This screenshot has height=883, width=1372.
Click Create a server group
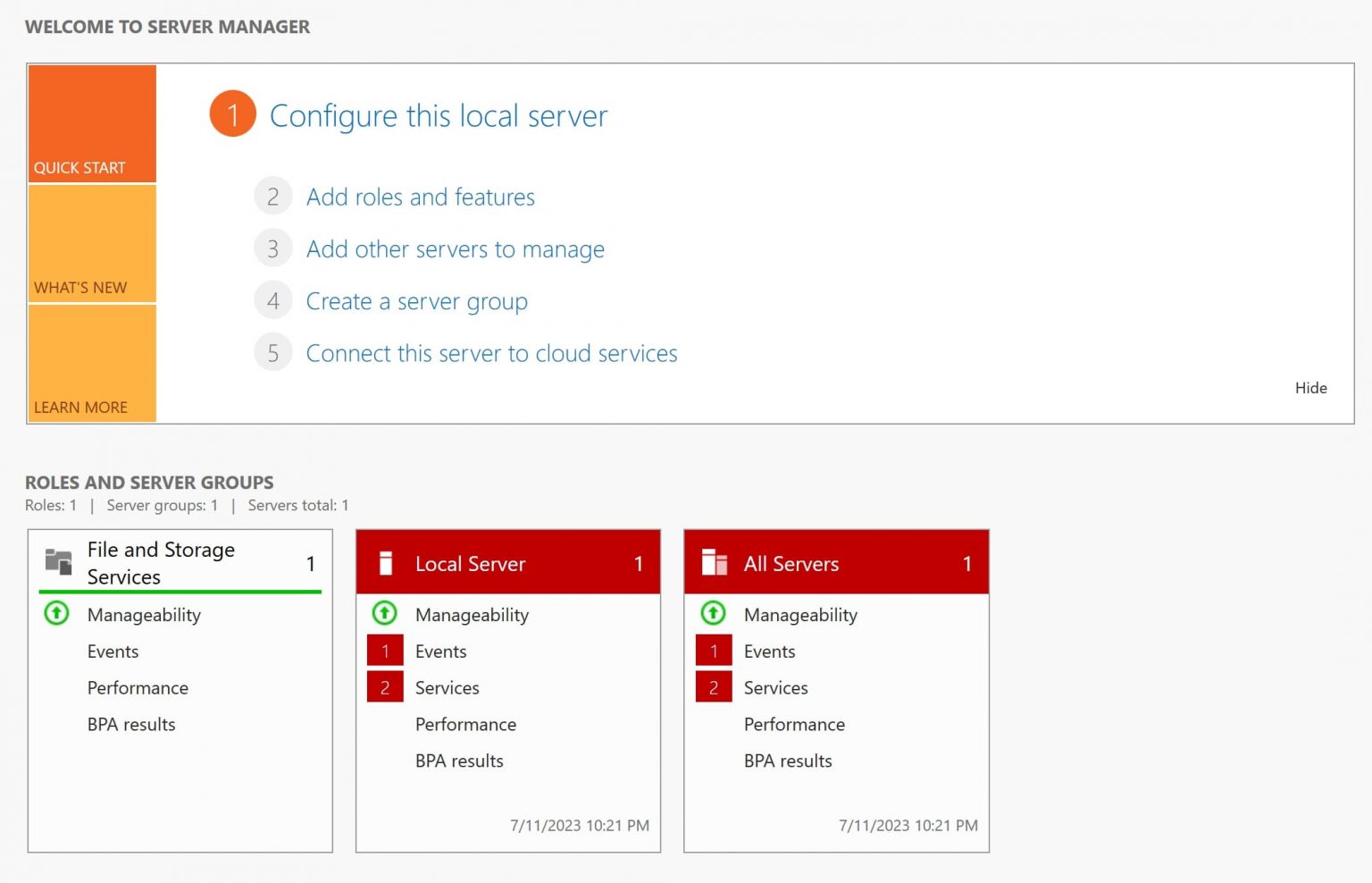pyautogui.click(x=416, y=301)
